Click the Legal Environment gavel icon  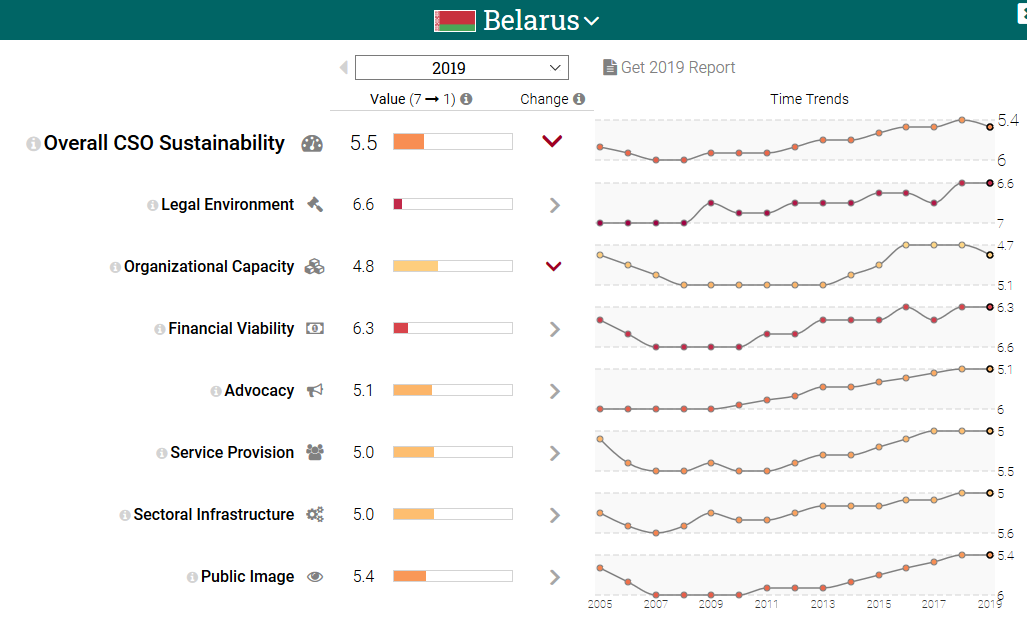(x=314, y=204)
